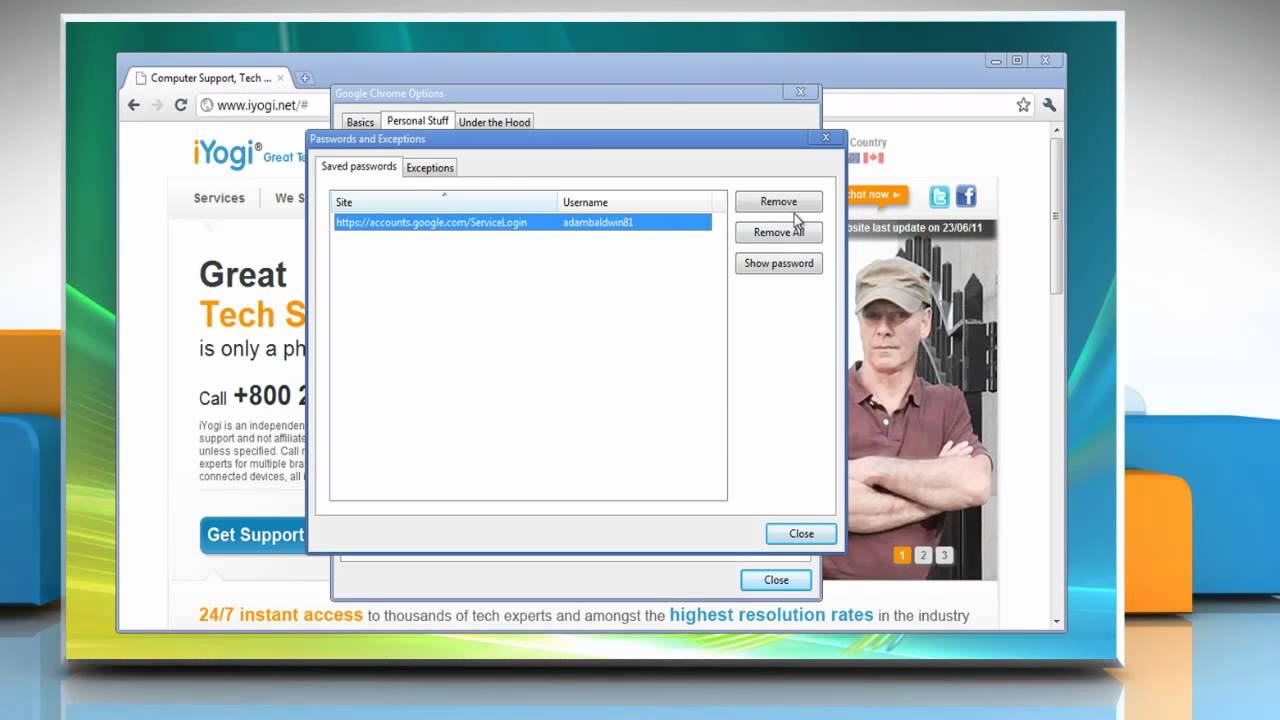1280x720 pixels.
Task: Select slide 3 in the banner pager
Action: pos(944,555)
